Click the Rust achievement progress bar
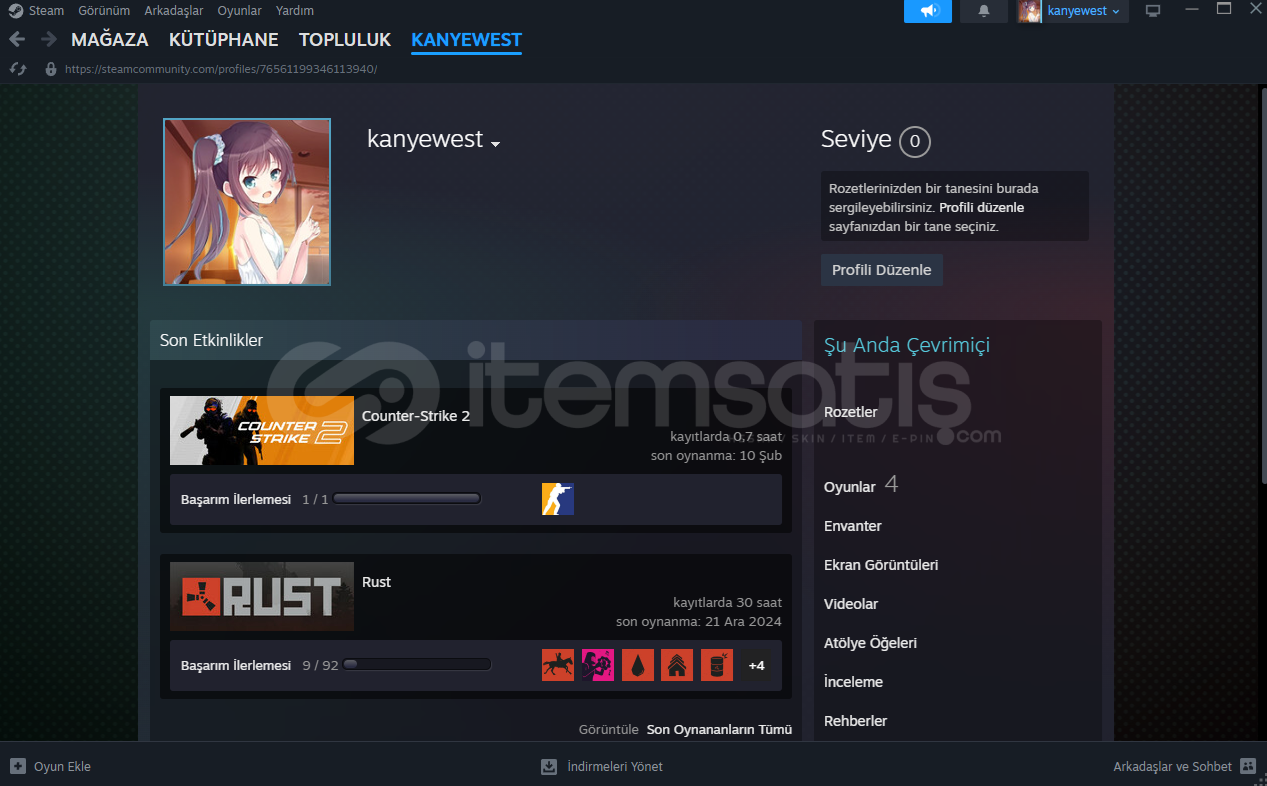The image size is (1267, 786). [417, 665]
